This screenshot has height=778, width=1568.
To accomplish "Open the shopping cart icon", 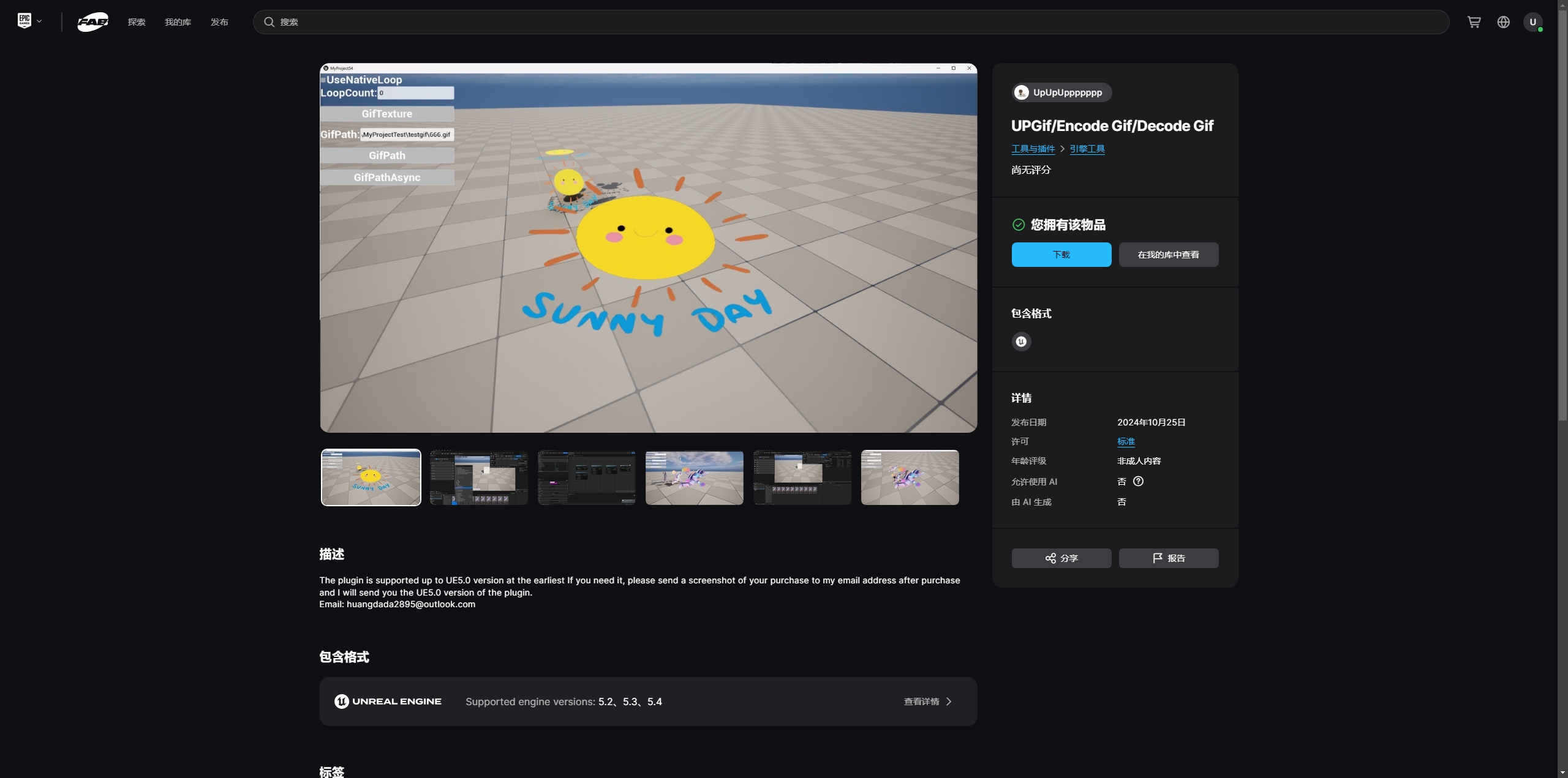I will point(1474,22).
